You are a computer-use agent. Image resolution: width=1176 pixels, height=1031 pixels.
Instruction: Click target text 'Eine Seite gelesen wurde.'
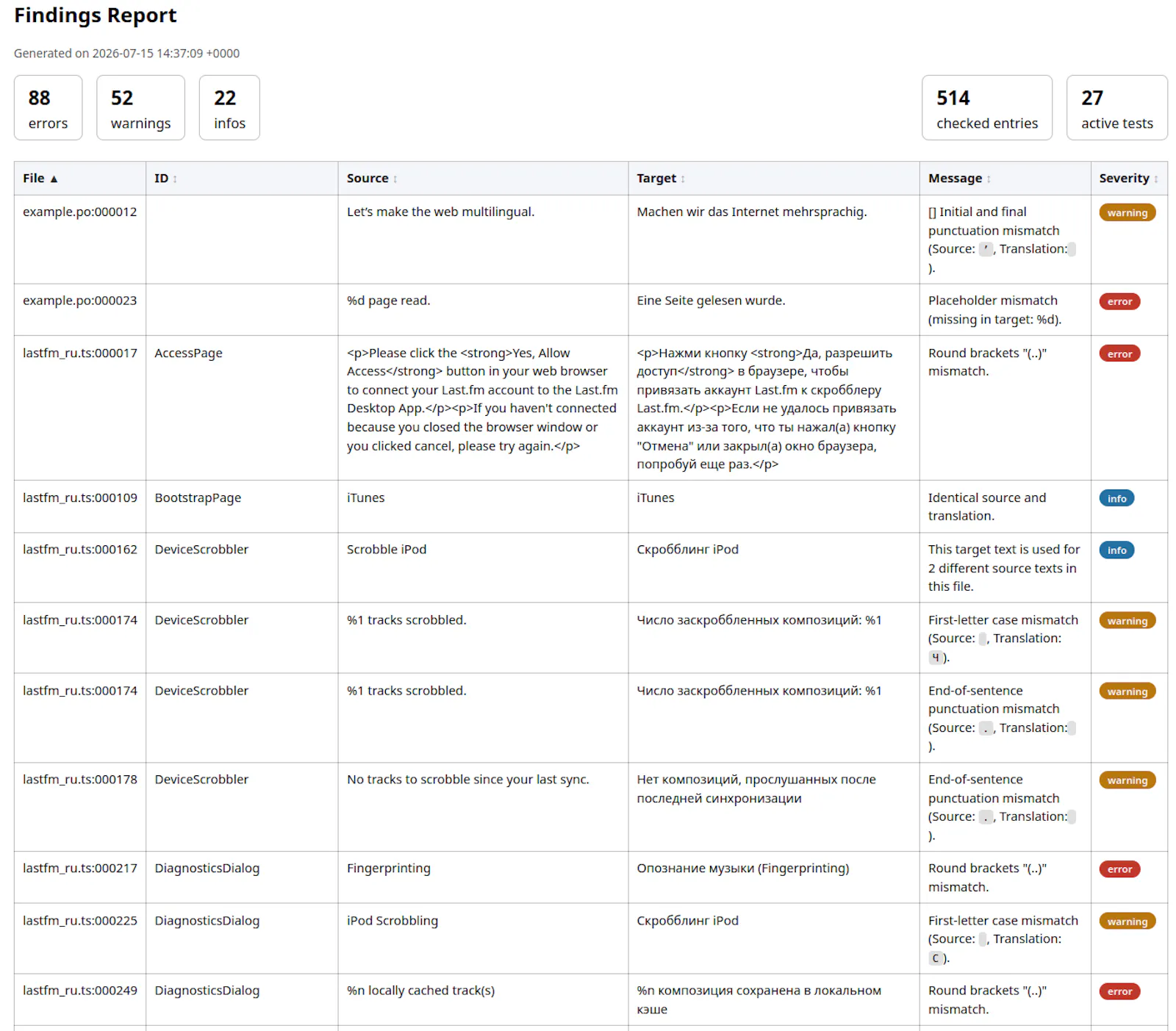pyautogui.click(x=711, y=301)
